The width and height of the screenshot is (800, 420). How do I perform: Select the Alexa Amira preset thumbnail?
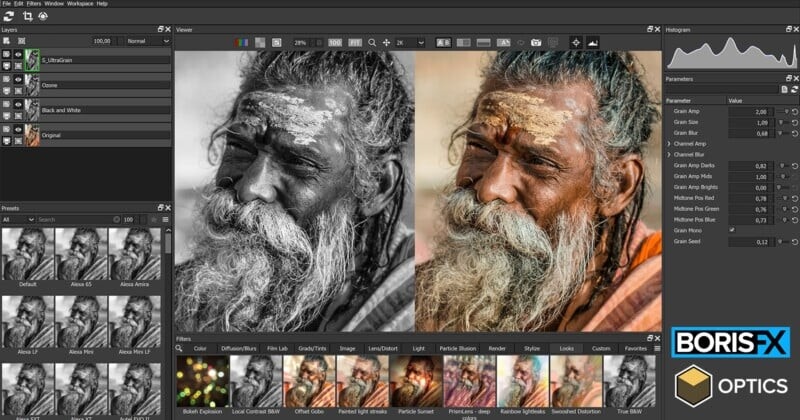(x=134, y=254)
